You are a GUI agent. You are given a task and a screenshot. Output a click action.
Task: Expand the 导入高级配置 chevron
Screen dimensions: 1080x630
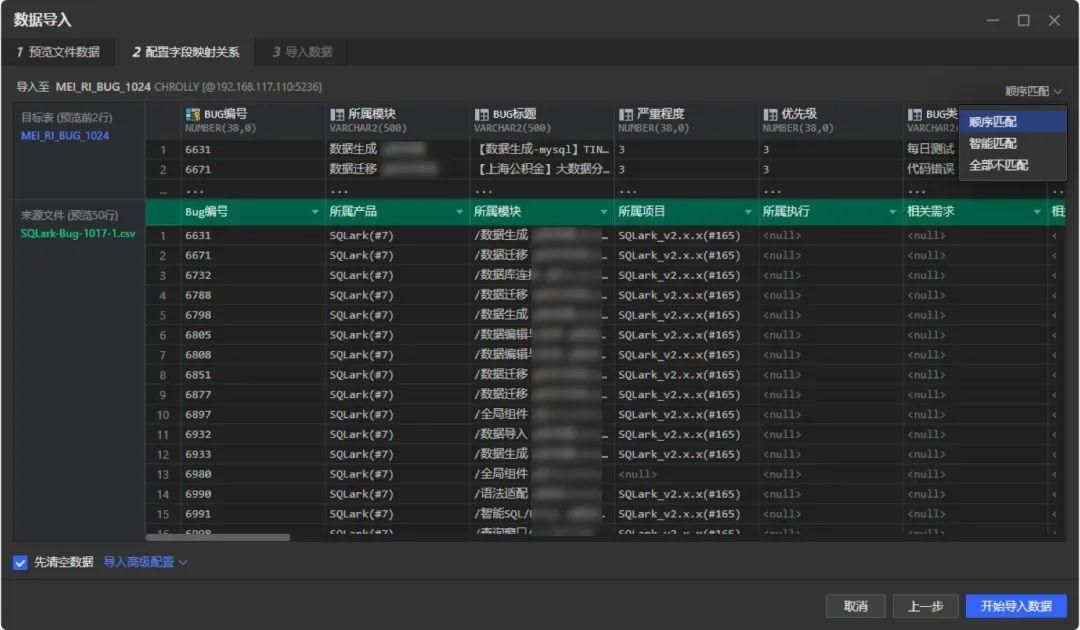click(183, 563)
